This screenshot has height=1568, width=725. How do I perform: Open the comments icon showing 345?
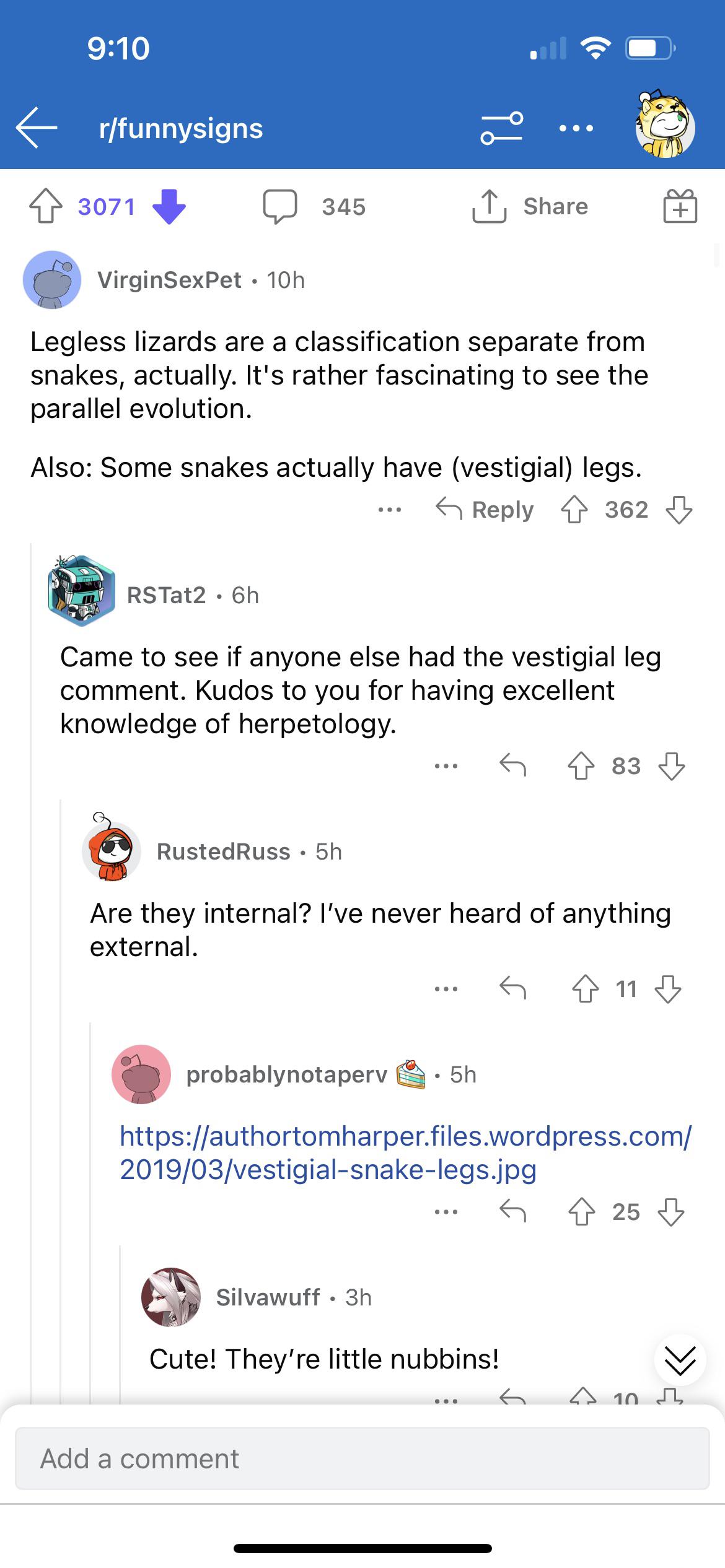pyautogui.click(x=282, y=206)
